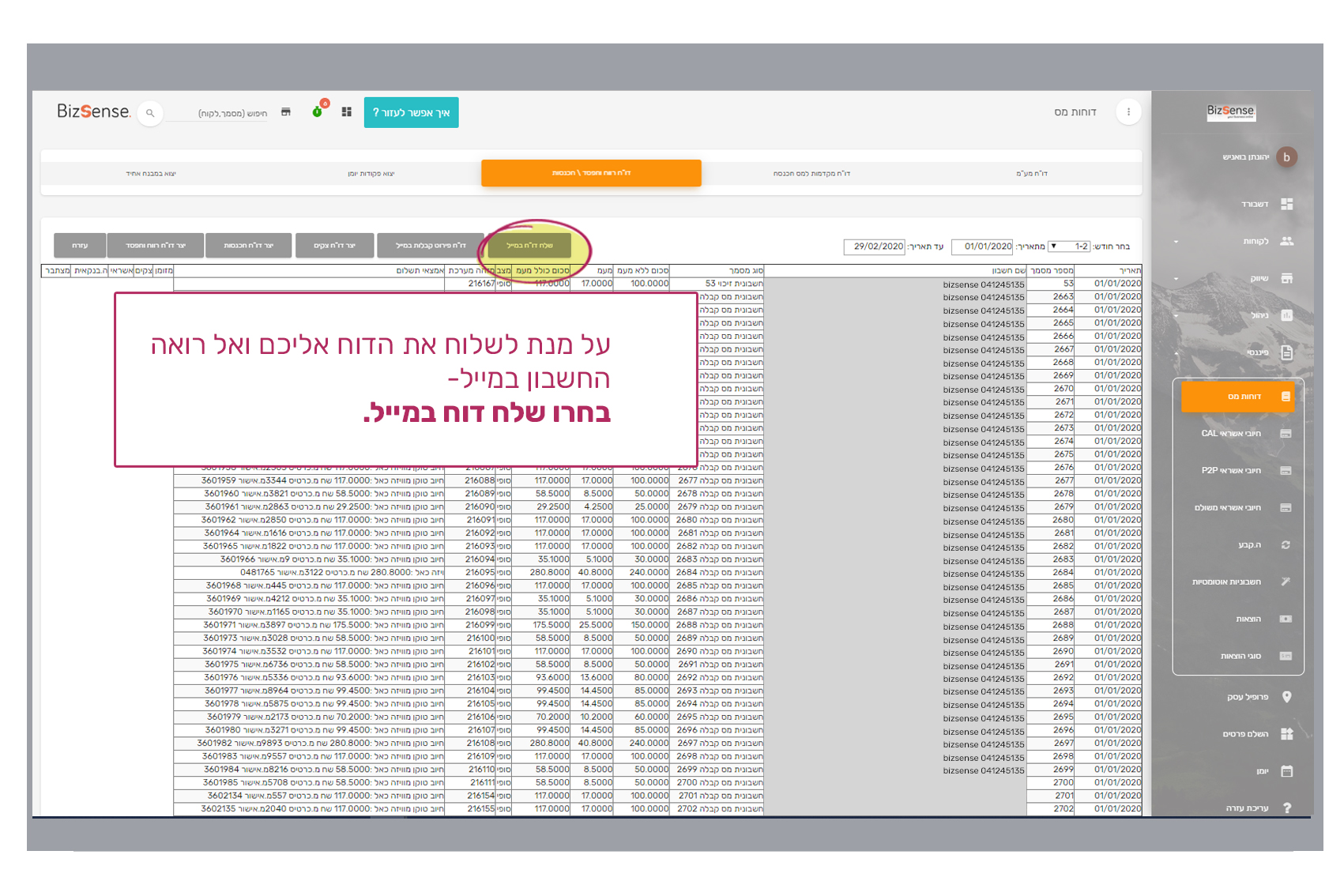This screenshot has width=1344, height=896.
Task: Switch to יצוא פקודות יומן tab
Action: 371,173
